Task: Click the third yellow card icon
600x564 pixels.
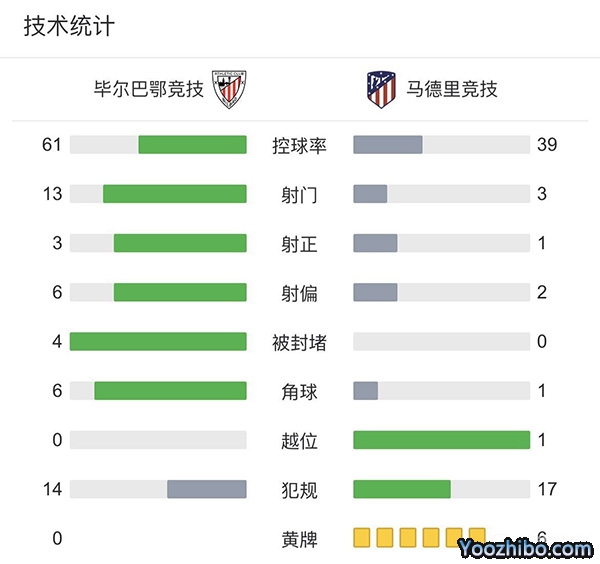Action: click(408, 538)
